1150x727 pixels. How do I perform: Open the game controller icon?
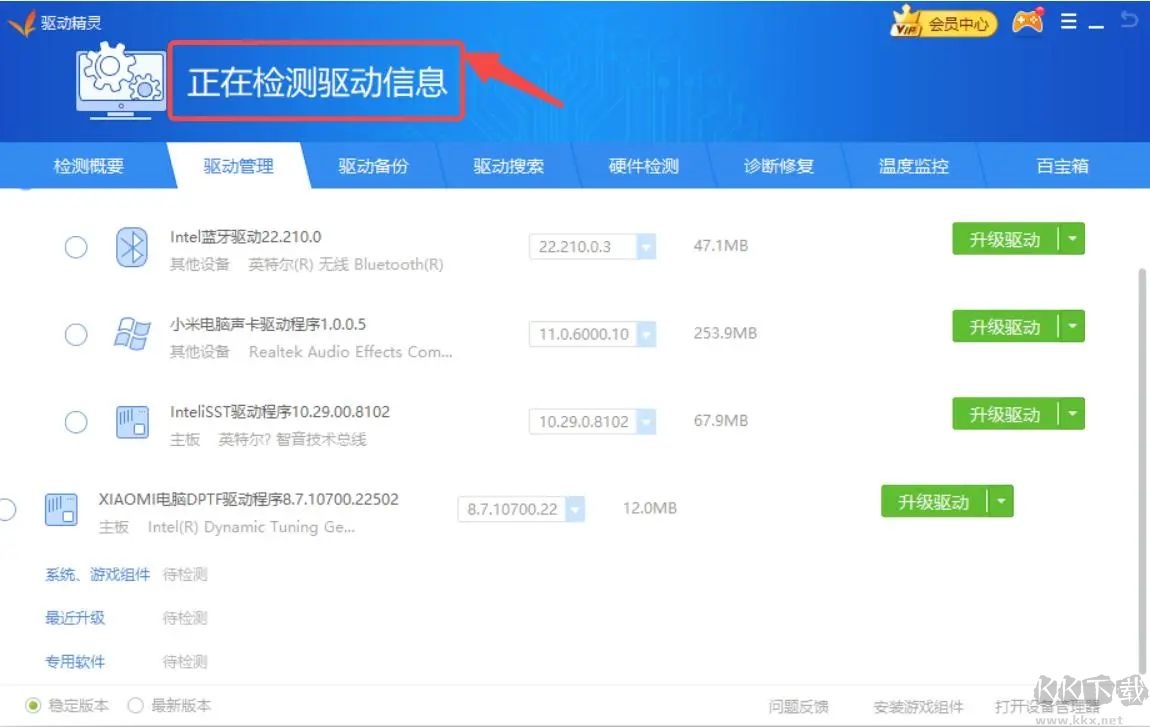tap(1028, 21)
